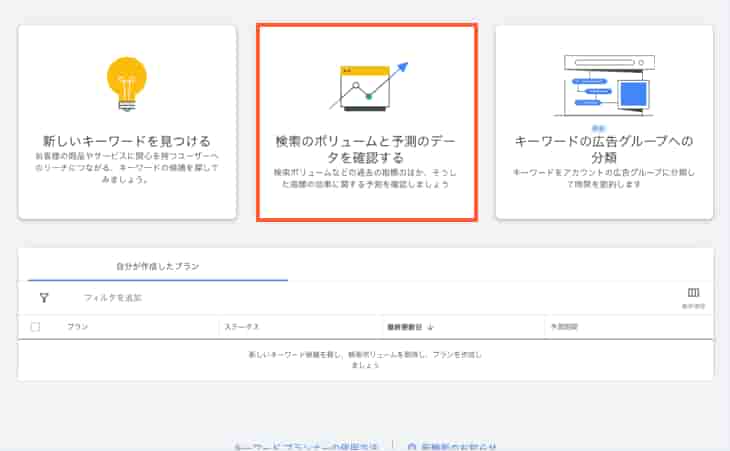Click the badge above the ad group card title
Screen dimensions: 730x451
coord(599,128)
